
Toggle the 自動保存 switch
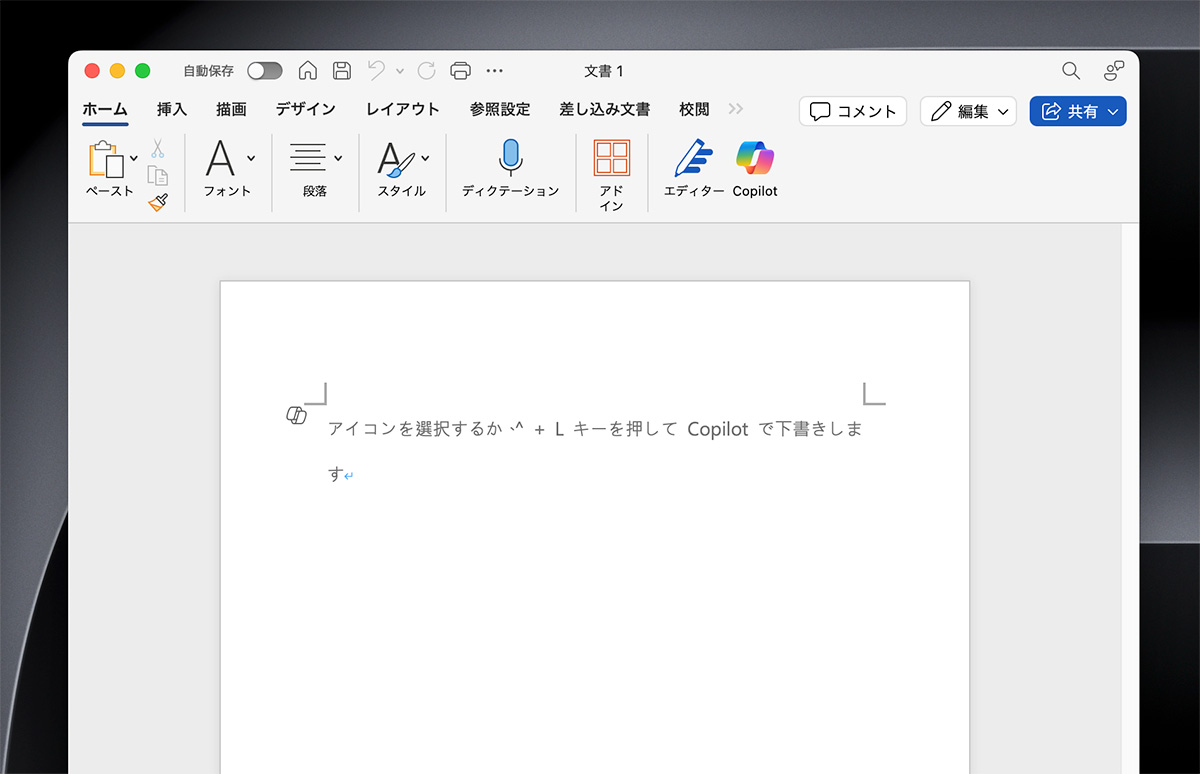[265, 71]
